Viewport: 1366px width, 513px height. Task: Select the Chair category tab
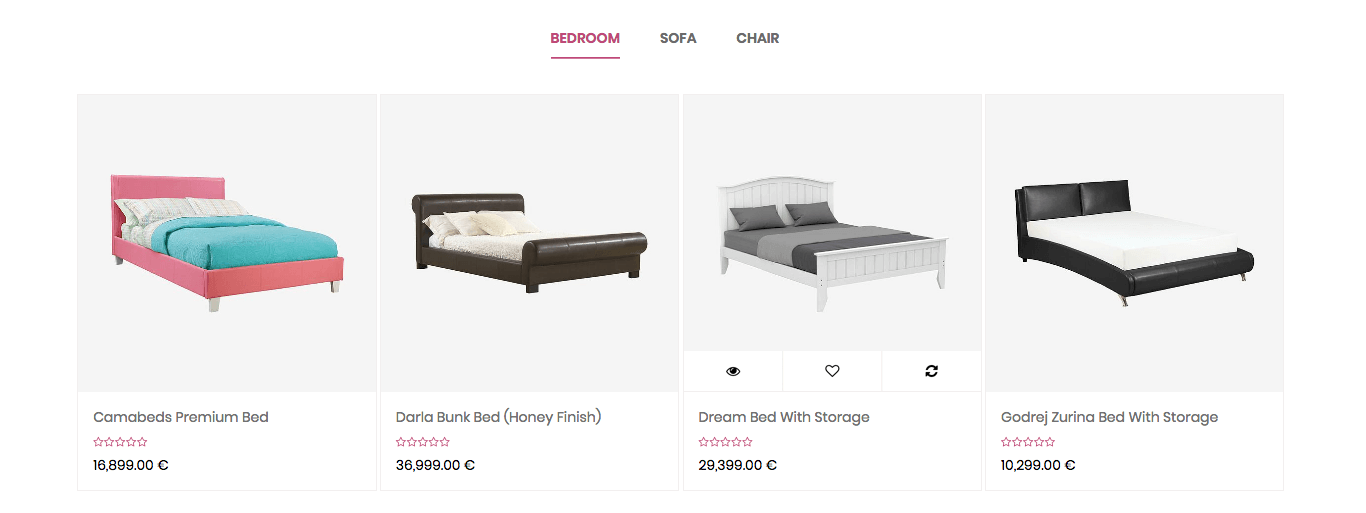coord(758,39)
